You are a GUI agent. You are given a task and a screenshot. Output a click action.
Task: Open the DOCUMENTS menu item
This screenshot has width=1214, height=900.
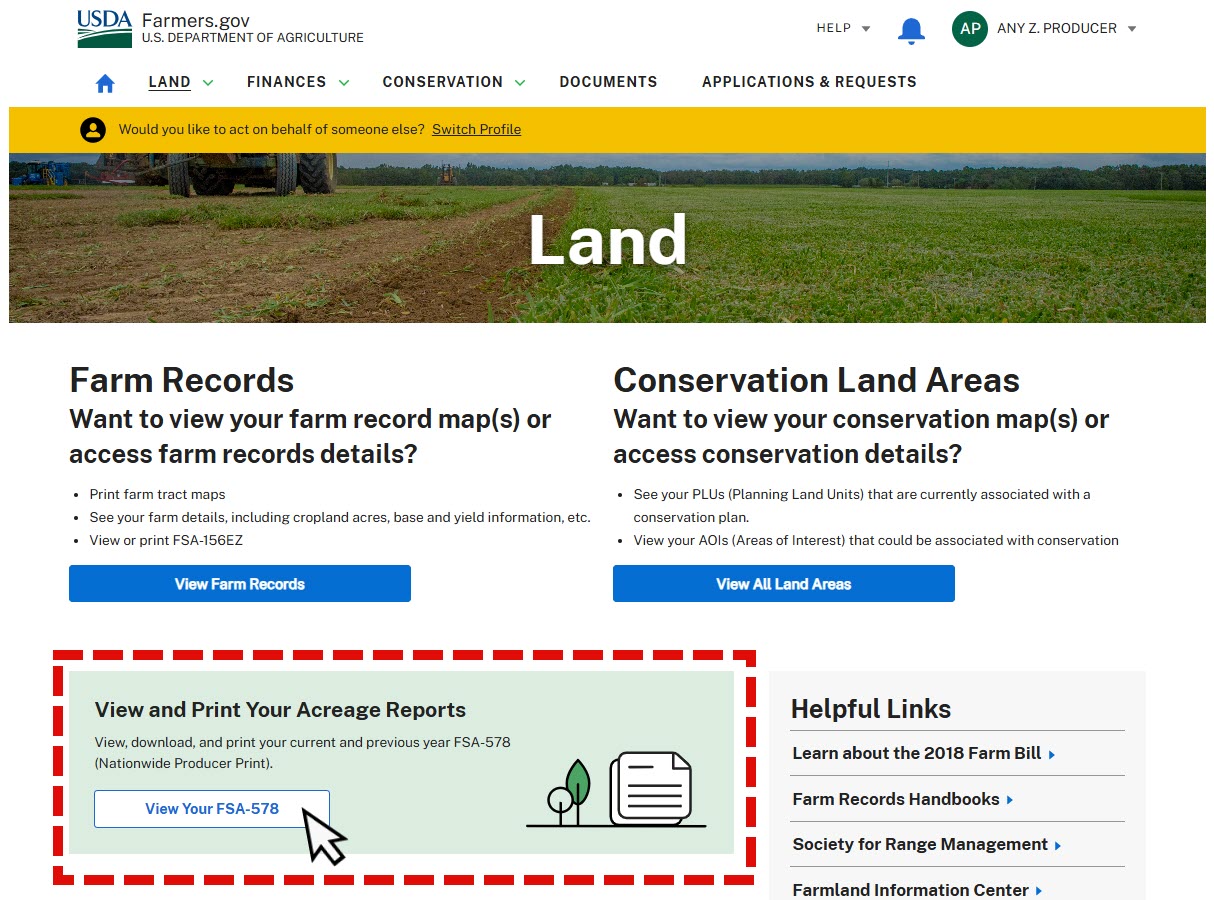[x=608, y=82]
